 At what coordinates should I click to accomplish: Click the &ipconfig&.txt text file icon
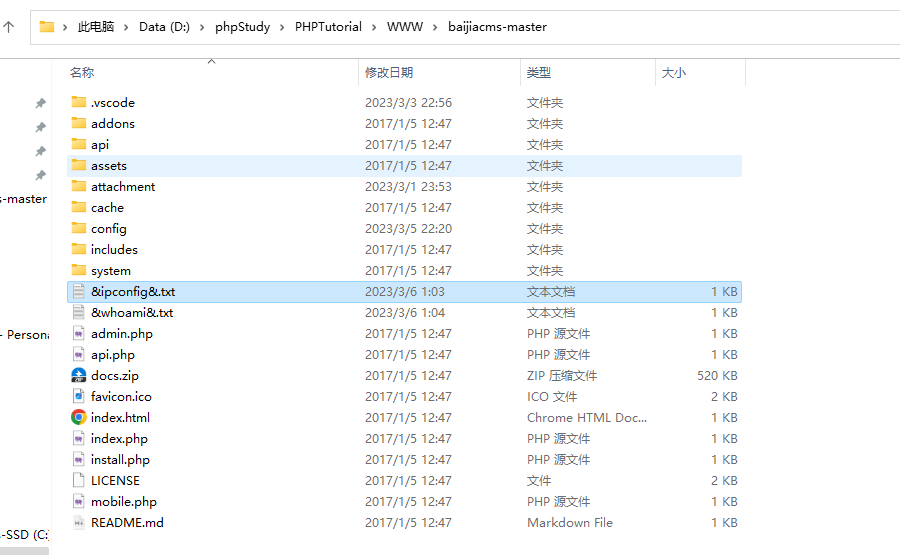pyautogui.click(x=79, y=292)
